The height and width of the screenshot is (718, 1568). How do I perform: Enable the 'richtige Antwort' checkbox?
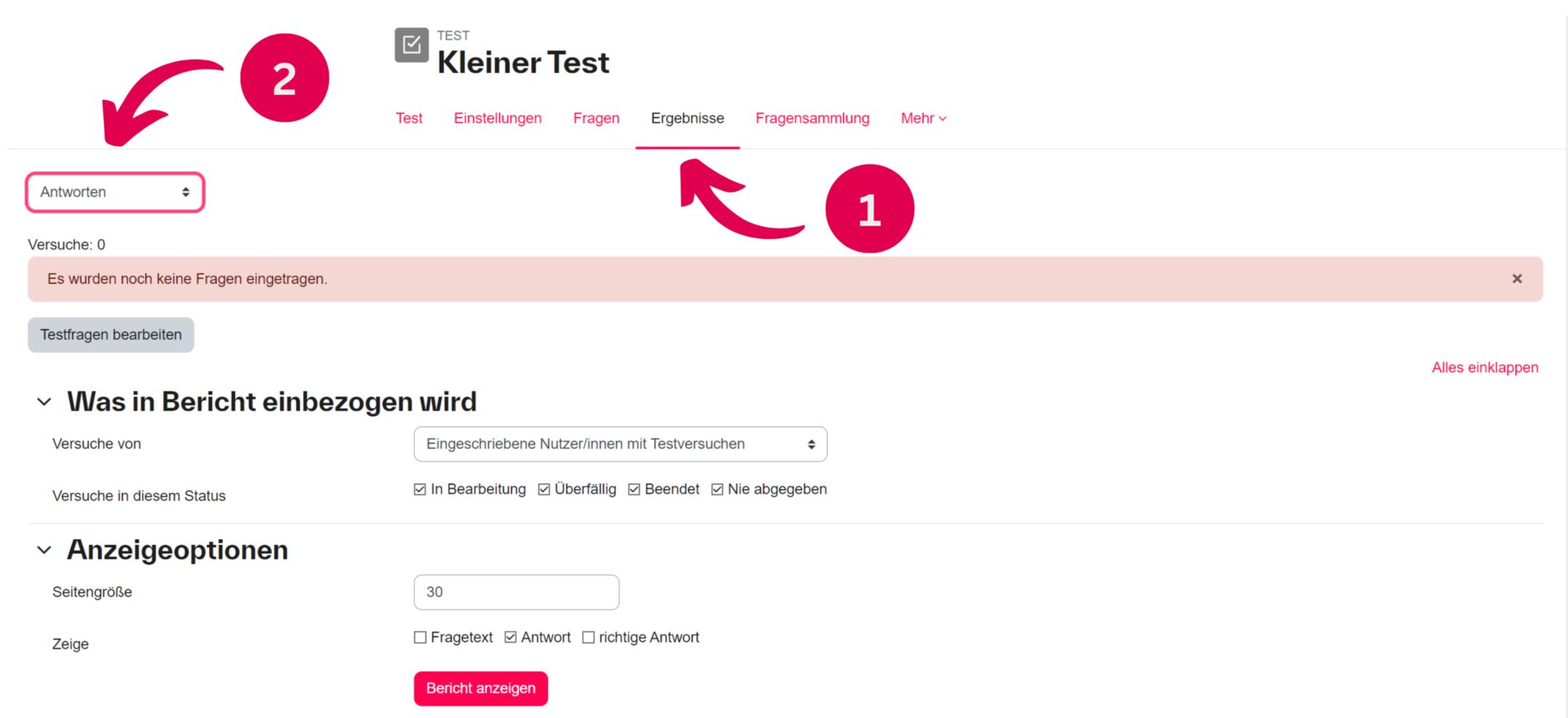[x=588, y=637]
